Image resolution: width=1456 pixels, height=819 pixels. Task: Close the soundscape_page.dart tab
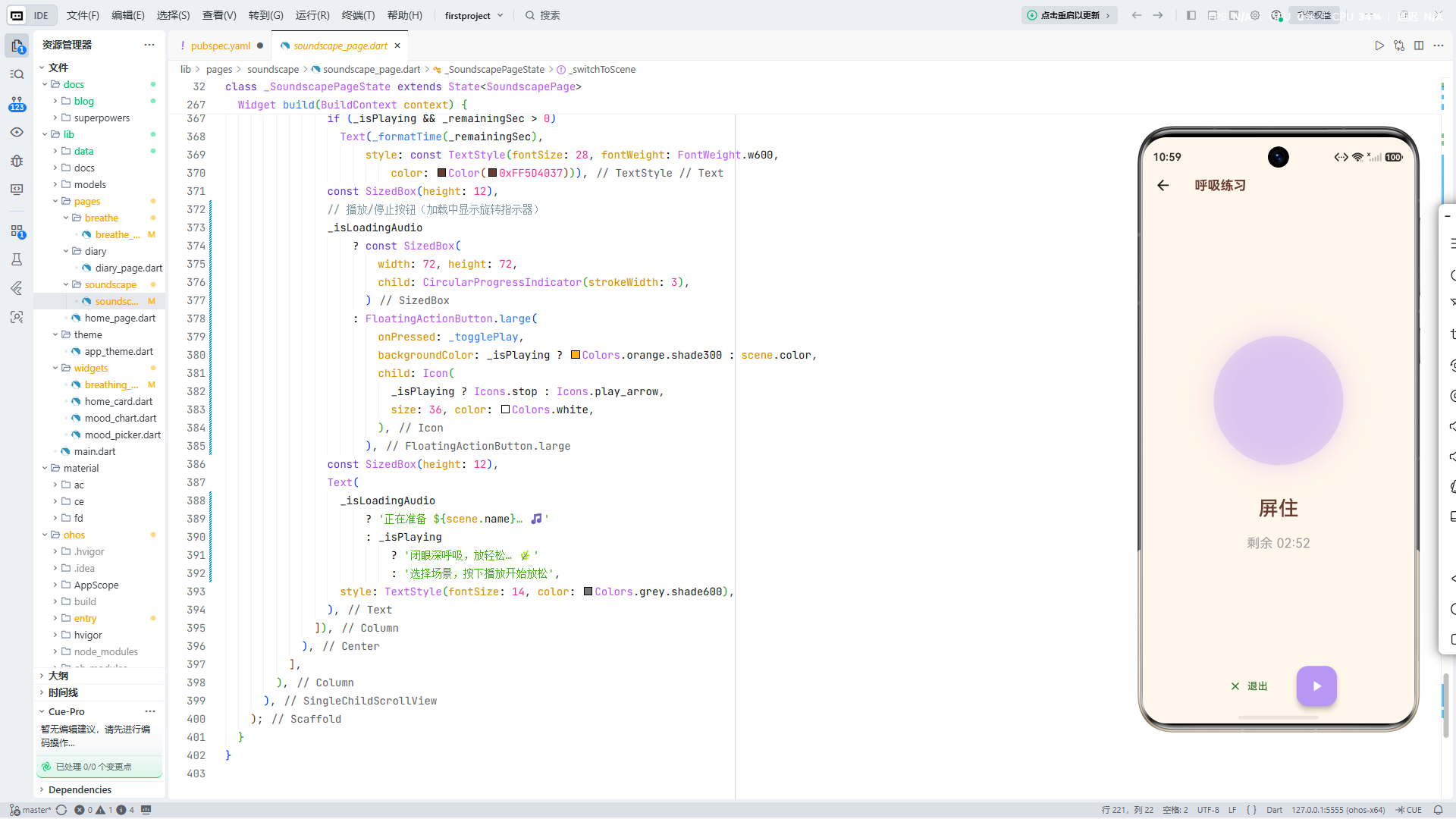point(397,45)
